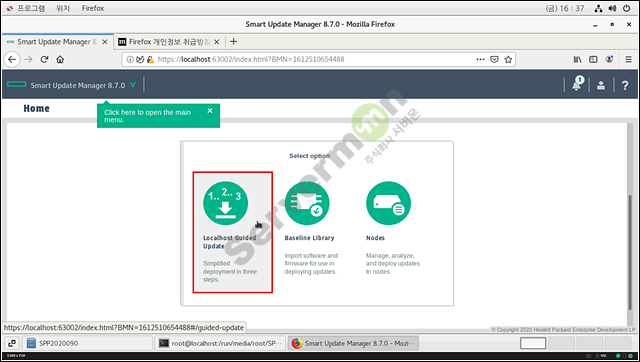This screenshot has width=640, height=362.
Task: Open the network status icon
Action: point(598,8)
